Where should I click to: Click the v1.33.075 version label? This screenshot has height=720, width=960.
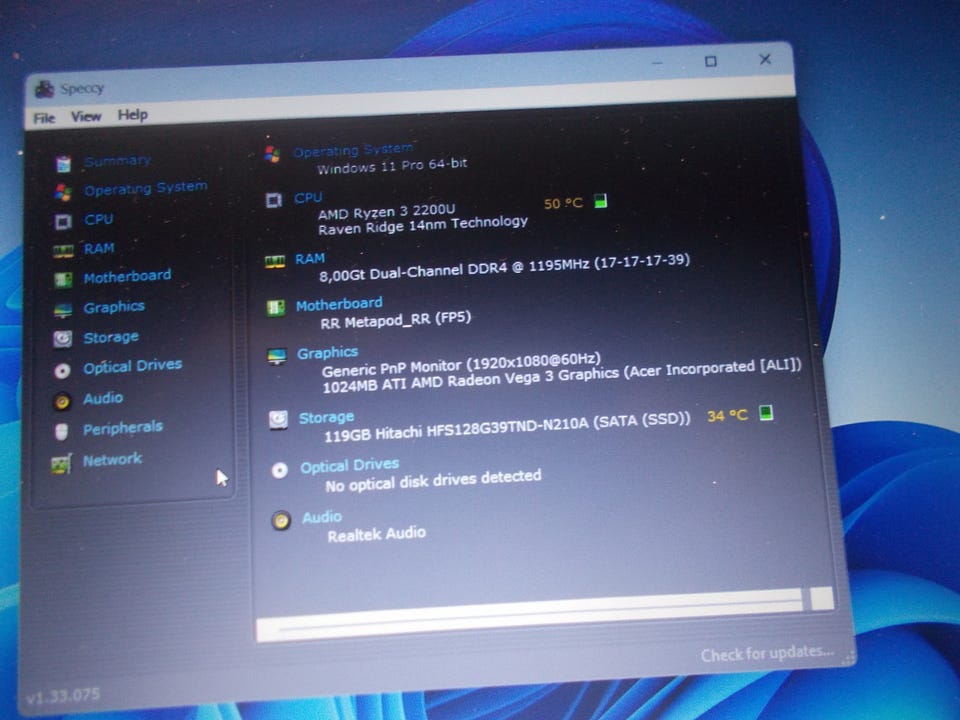(x=63, y=697)
